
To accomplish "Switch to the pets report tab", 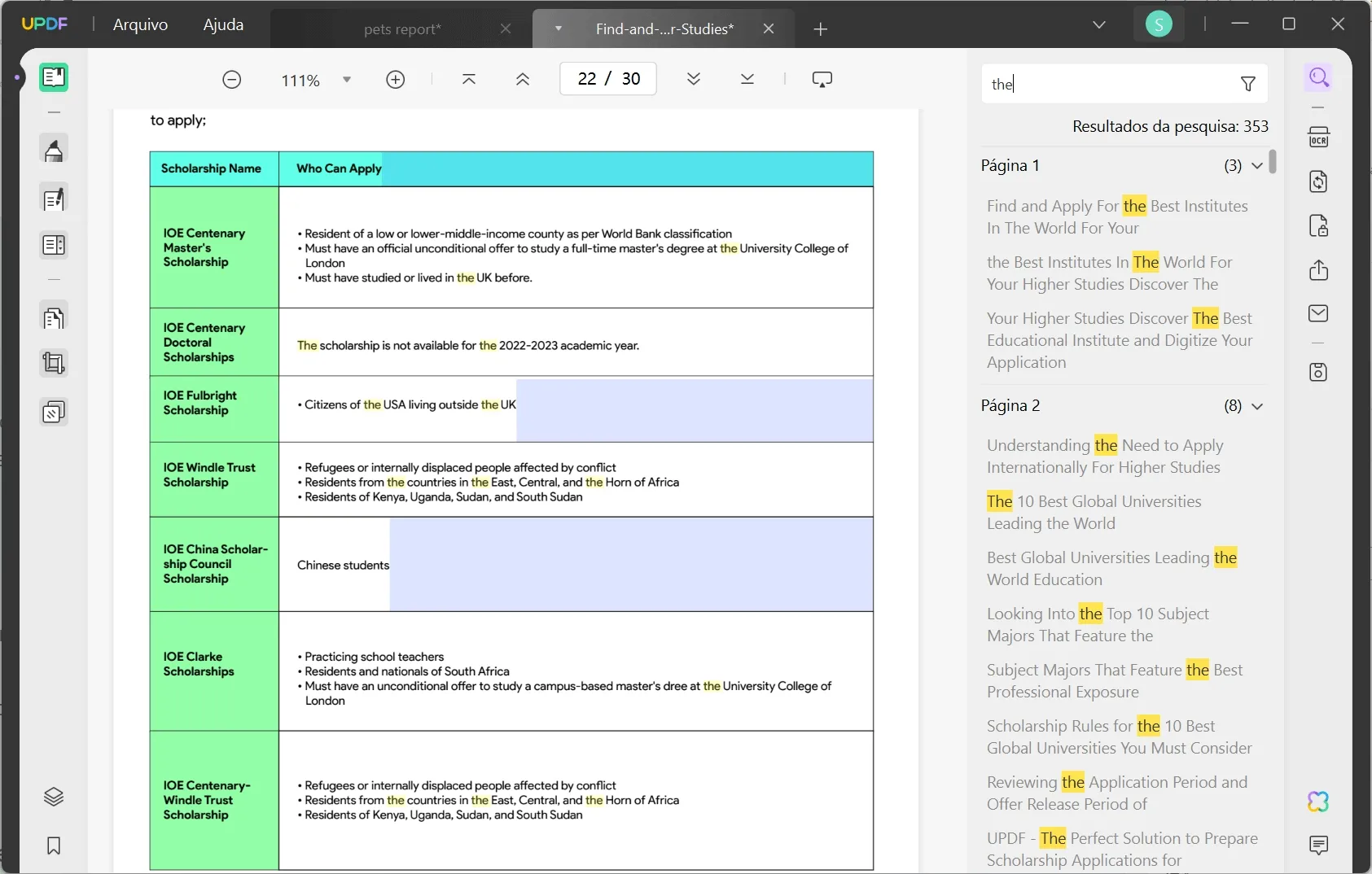I will [402, 29].
